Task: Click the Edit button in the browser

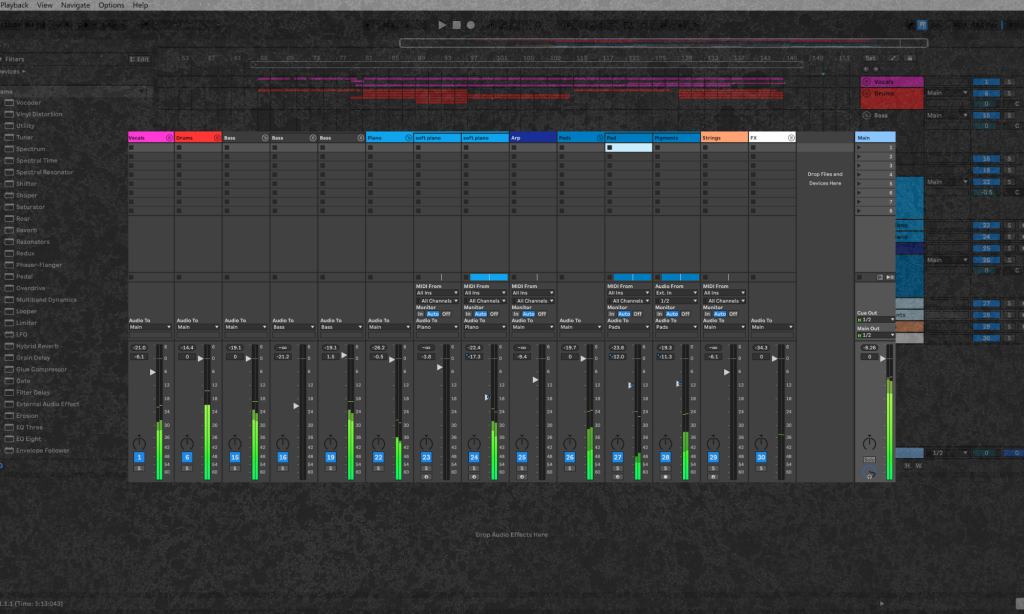Action: (141, 59)
